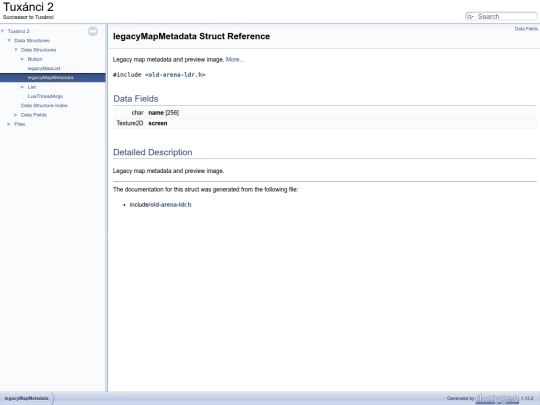
Task: Open old-arena-ldr.h include link
Action: 175,75
